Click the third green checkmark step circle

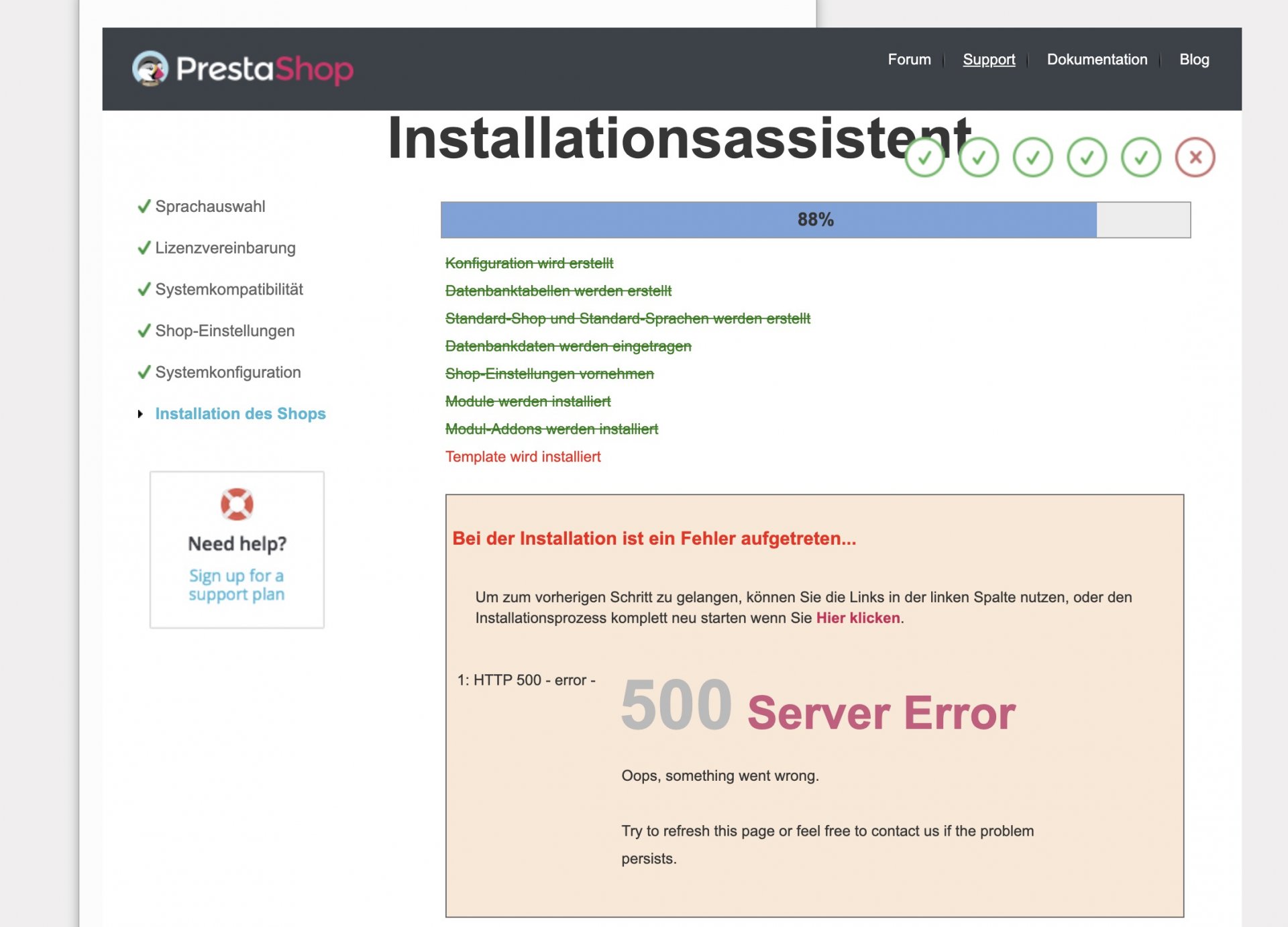click(1032, 158)
